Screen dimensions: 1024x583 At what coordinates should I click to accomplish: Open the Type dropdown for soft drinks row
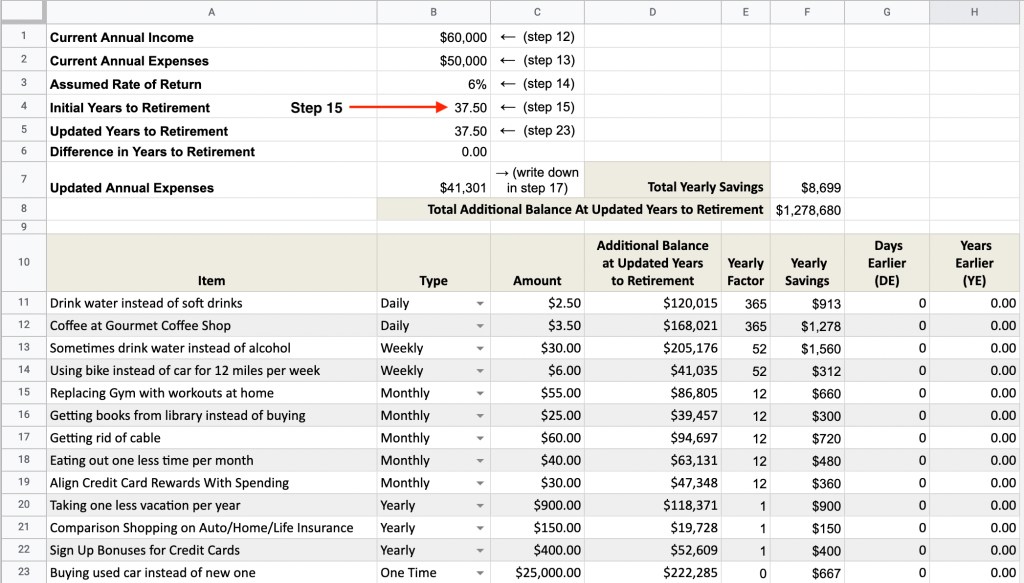(x=480, y=303)
